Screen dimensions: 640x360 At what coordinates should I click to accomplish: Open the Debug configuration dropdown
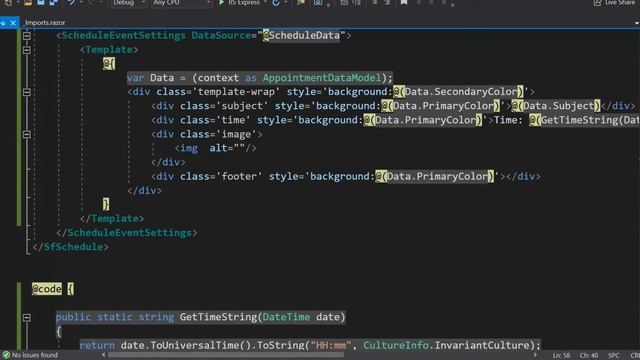pyautogui.click(x=129, y=2)
